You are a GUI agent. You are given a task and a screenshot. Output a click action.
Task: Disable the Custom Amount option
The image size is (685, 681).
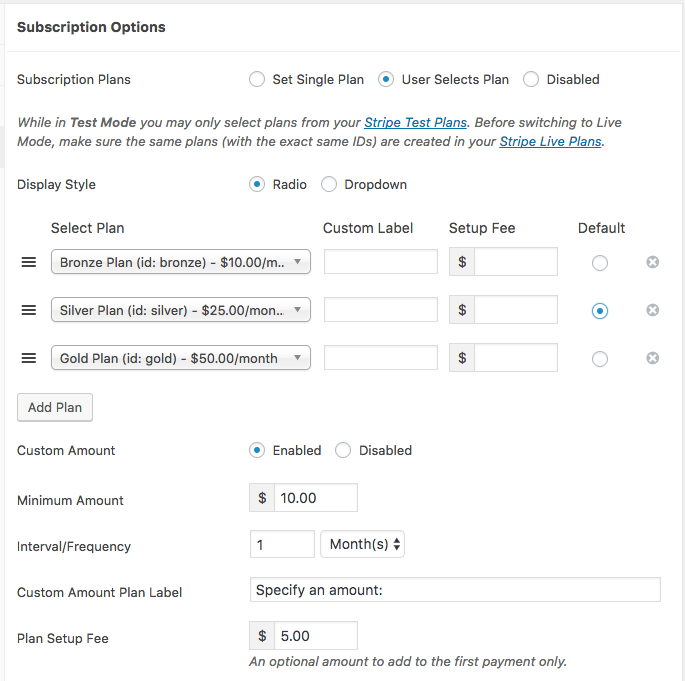click(343, 451)
